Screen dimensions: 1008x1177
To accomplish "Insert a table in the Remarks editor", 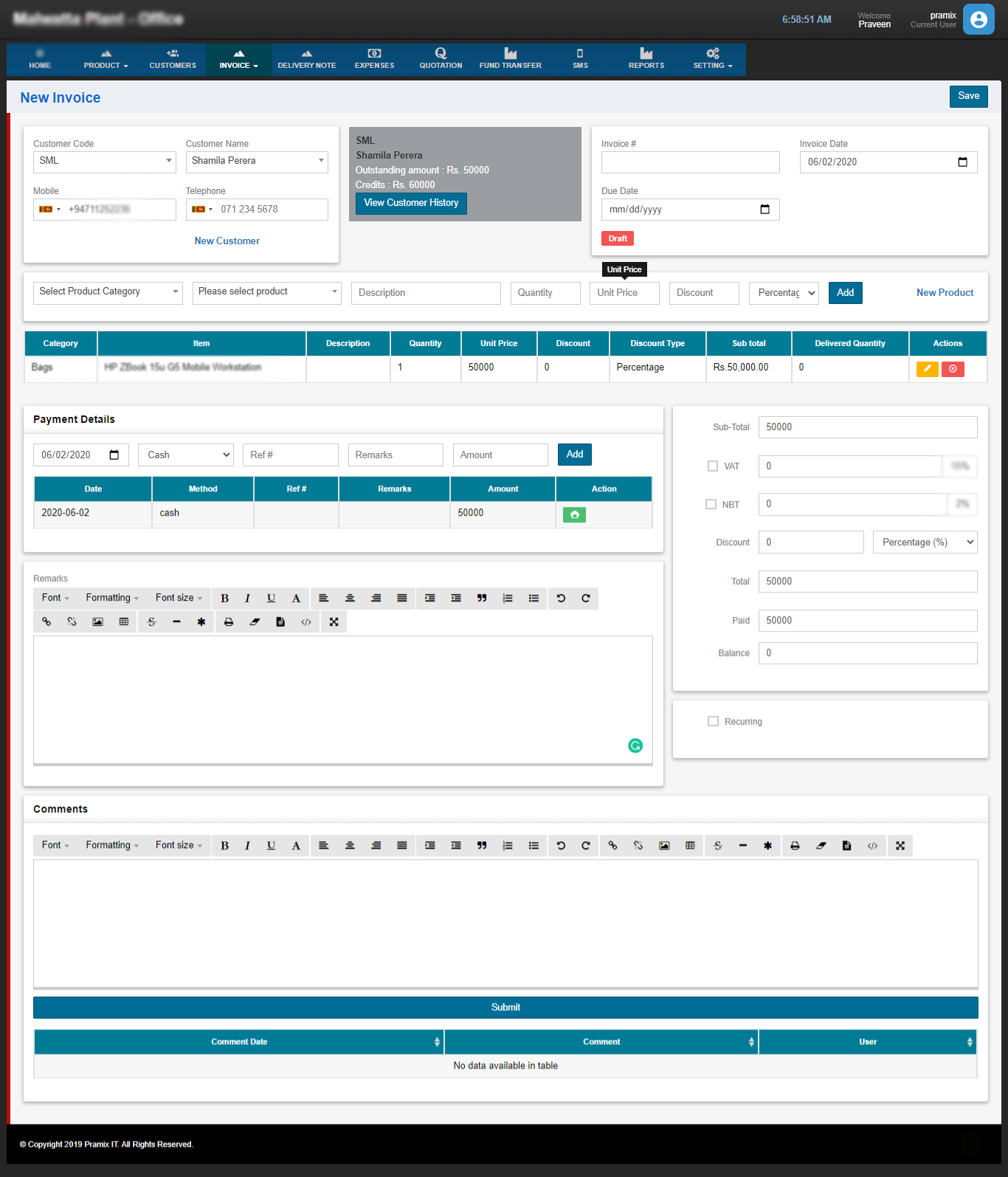I will (124, 622).
